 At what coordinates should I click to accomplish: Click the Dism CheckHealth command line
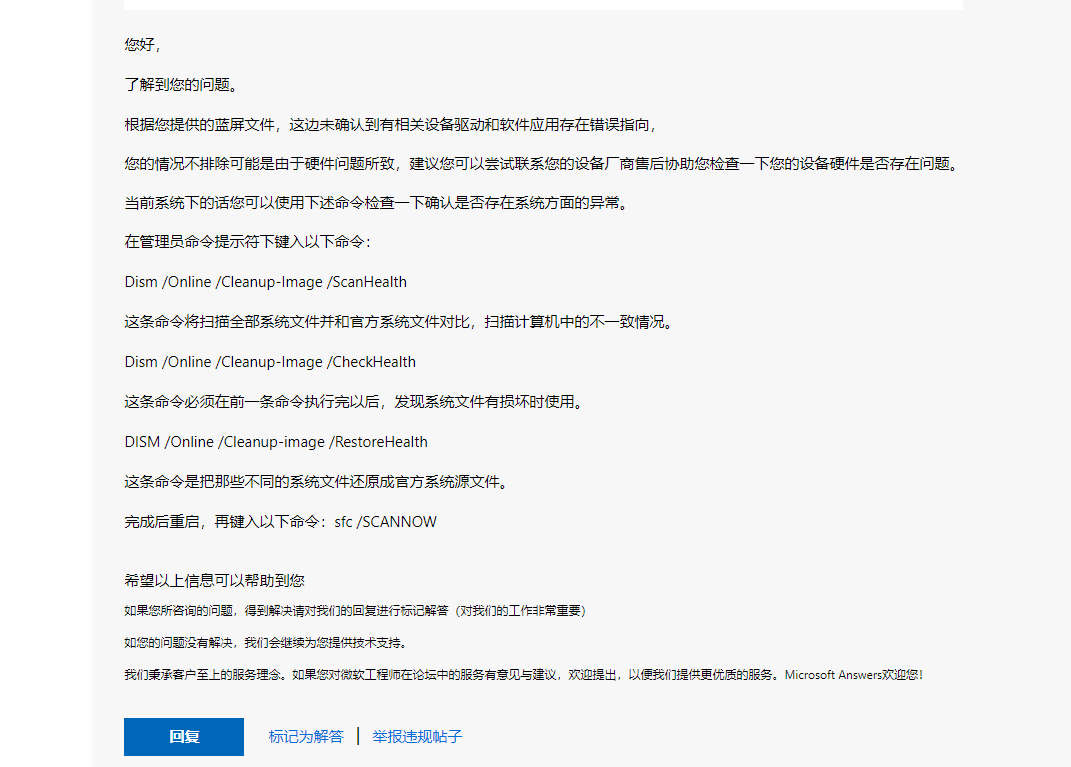click(x=270, y=362)
